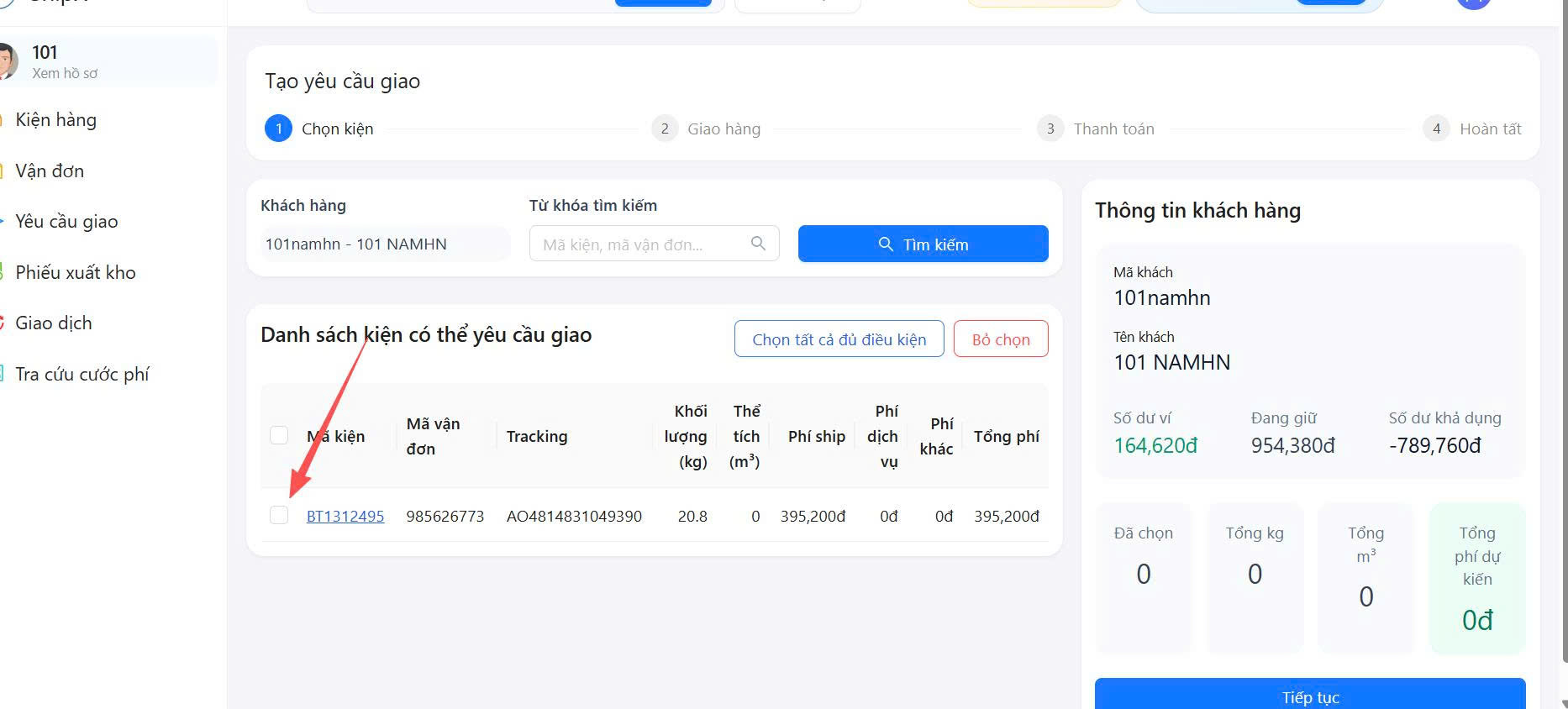Click tracking code AO4814831049390
Image resolution: width=1568 pixels, height=709 pixels.
pyautogui.click(x=574, y=516)
